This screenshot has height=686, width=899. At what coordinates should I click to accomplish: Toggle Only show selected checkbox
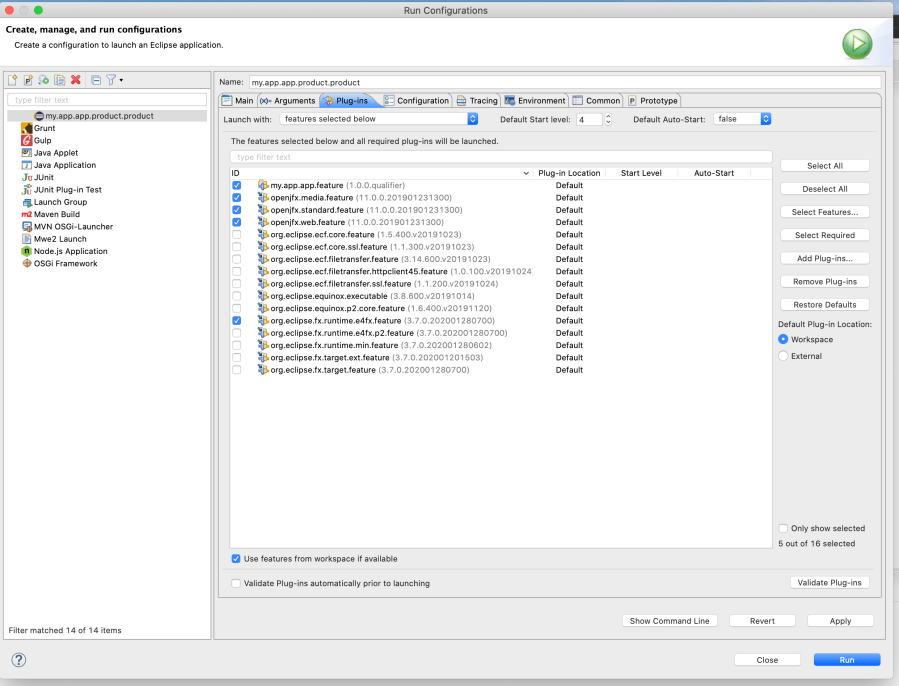point(783,528)
